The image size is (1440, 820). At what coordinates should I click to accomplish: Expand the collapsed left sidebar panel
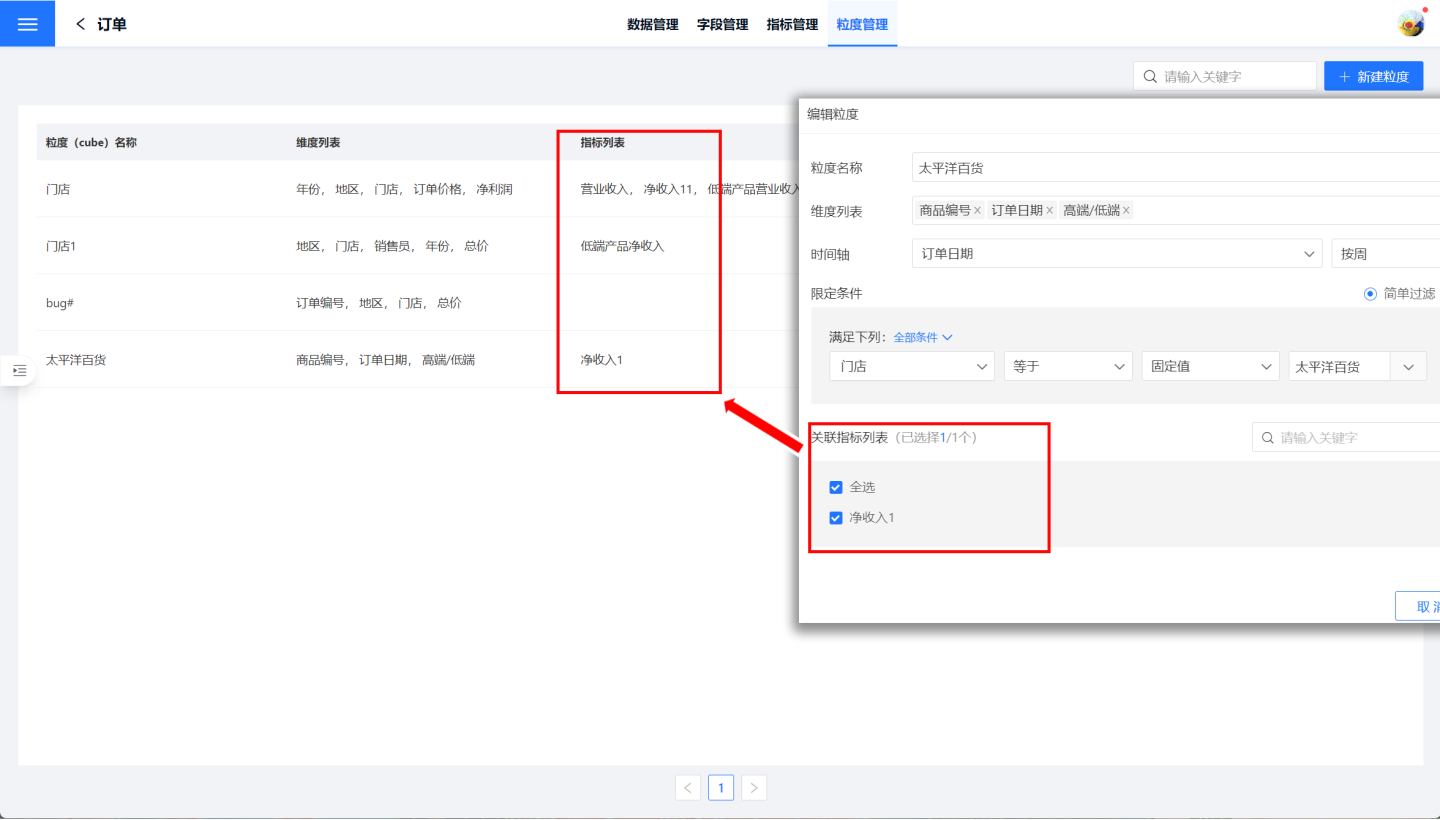[19, 371]
